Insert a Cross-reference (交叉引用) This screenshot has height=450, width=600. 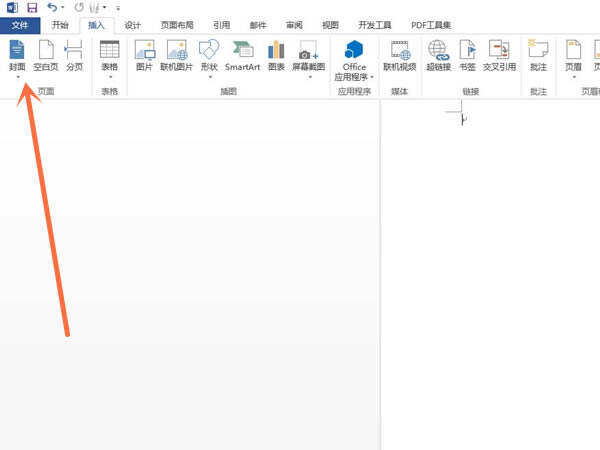499,56
